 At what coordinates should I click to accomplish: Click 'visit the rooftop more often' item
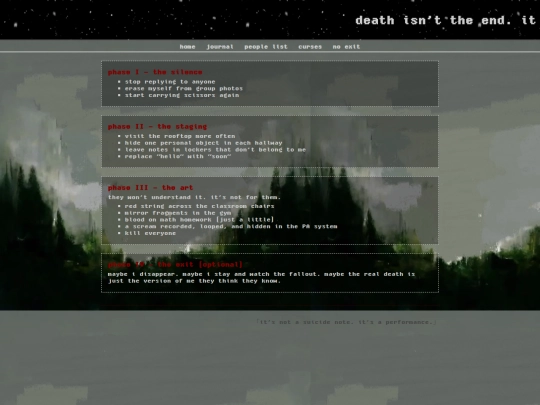tap(180, 136)
